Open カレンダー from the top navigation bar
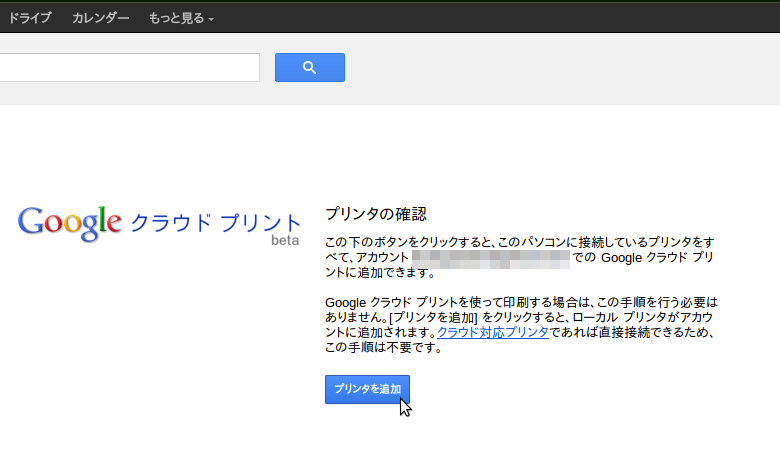The height and width of the screenshot is (475, 780). (x=100, y=18)
